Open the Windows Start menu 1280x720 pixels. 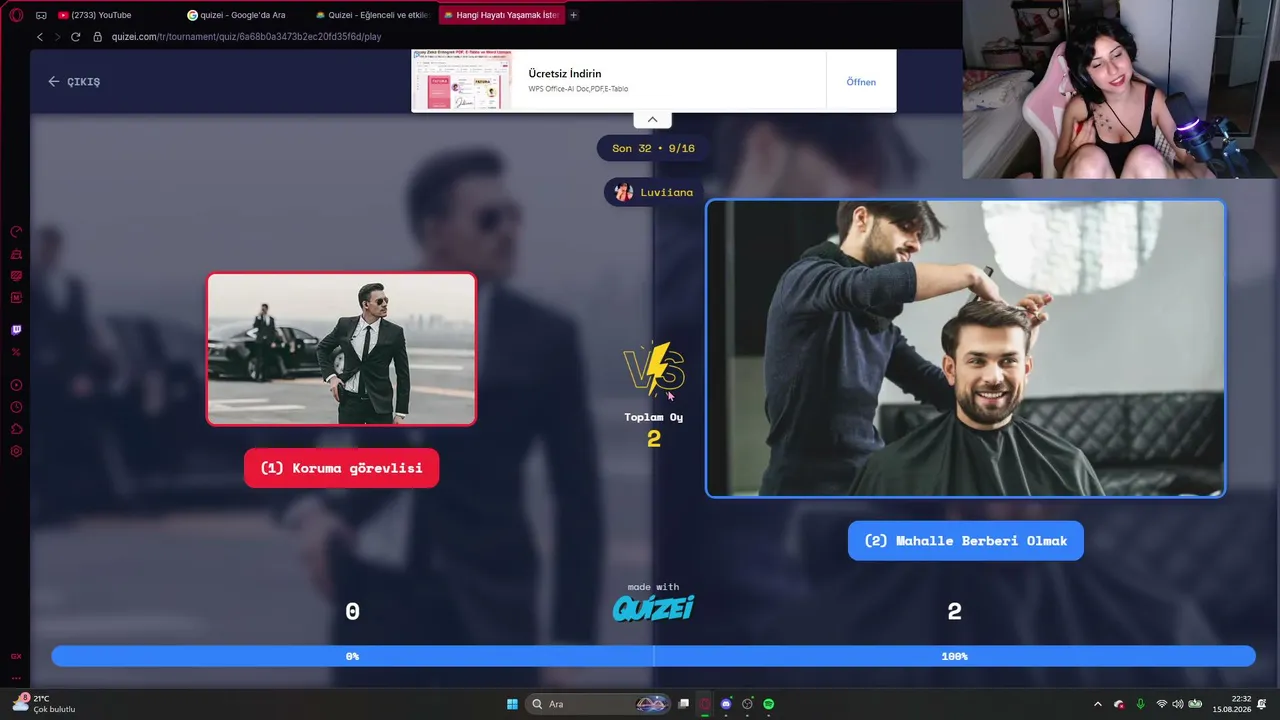512,704
